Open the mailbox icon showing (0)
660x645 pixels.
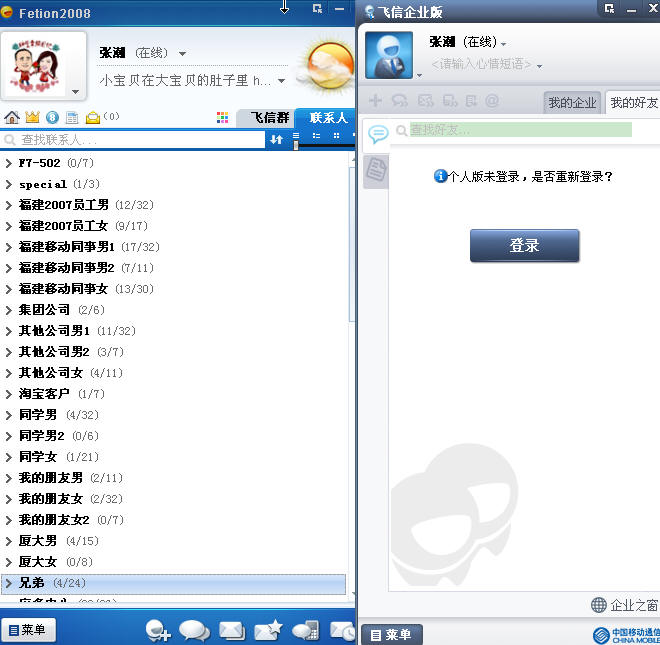click(x=93, y=118)
